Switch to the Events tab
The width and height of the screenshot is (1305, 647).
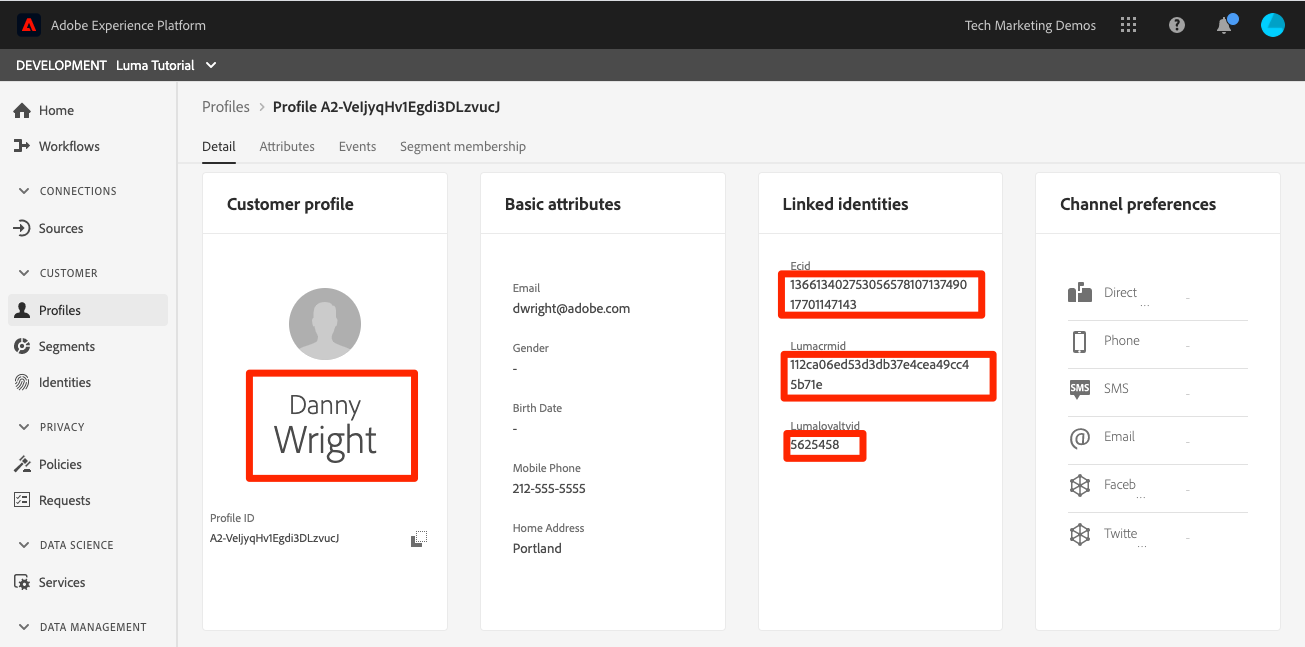coord(357,146)
